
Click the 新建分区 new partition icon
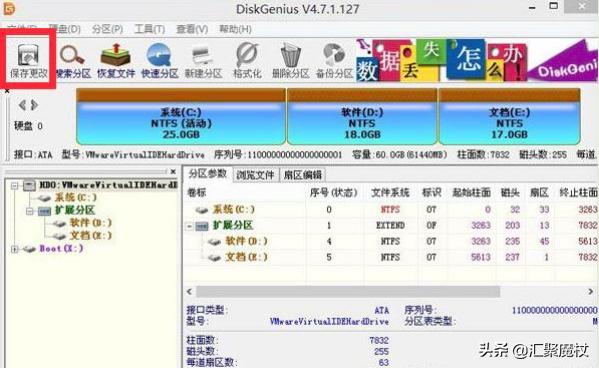pyautogui.click(x=203, y=60)
